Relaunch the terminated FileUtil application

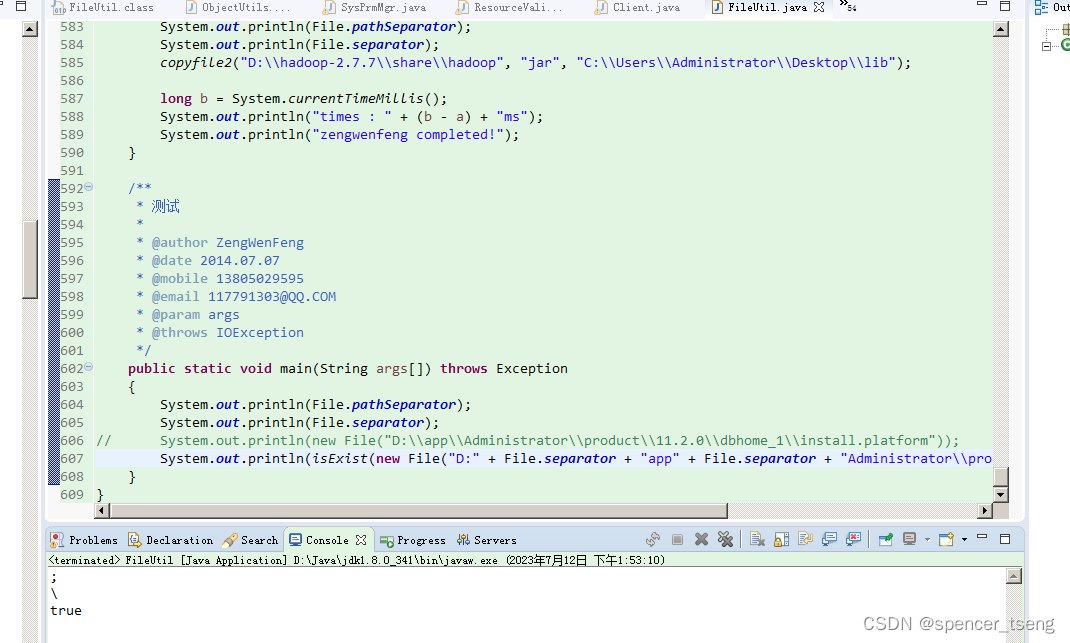click(651, 539)
